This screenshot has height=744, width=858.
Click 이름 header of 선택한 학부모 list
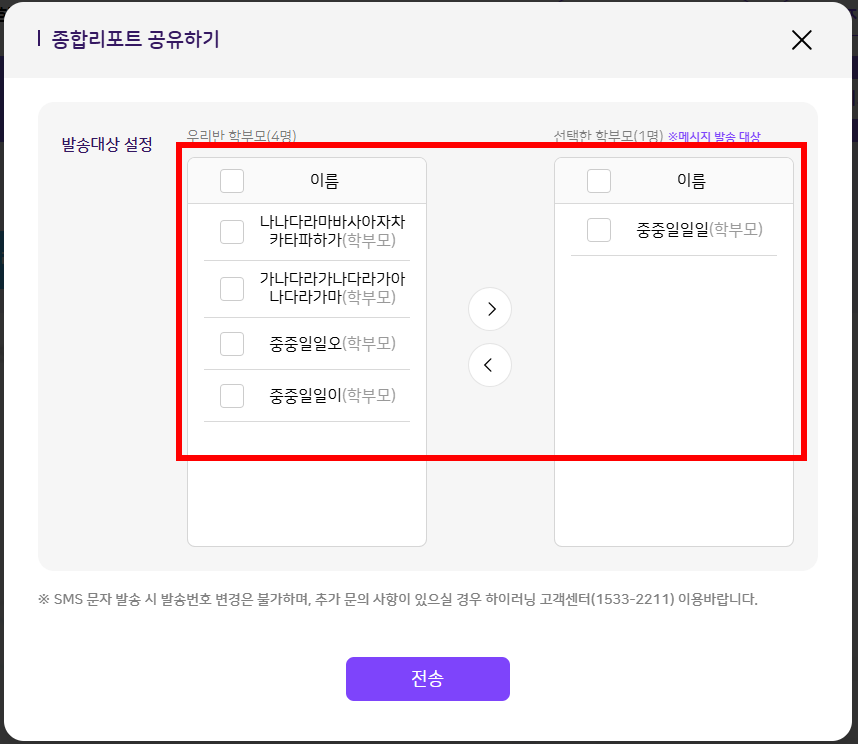[691, 181]
